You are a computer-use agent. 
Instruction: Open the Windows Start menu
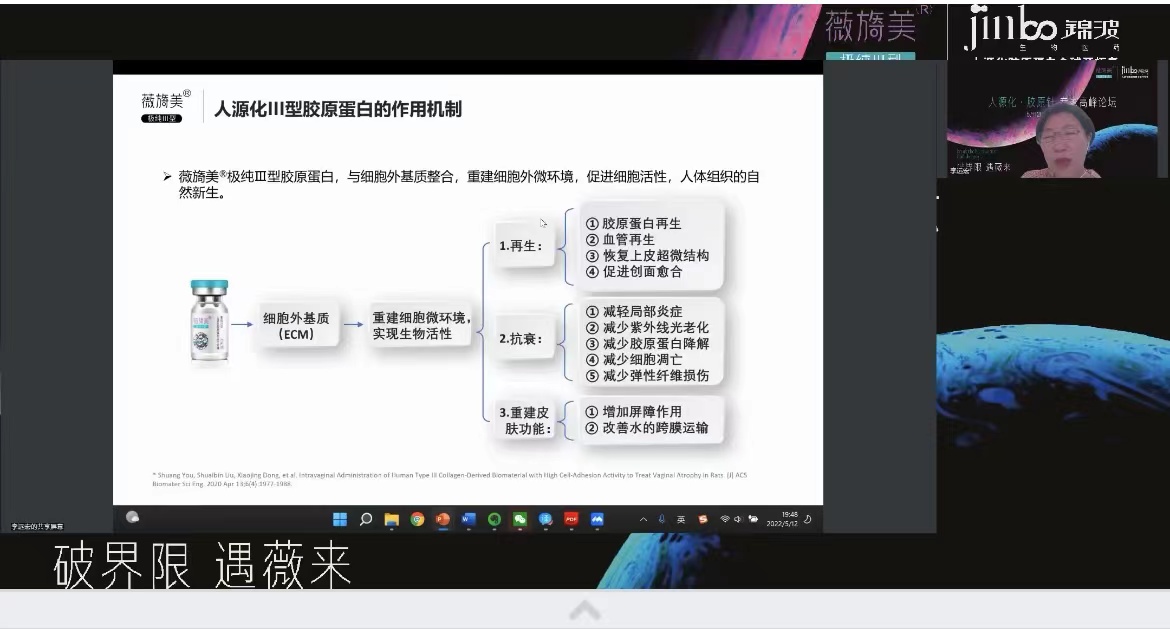tap(340, 519)
